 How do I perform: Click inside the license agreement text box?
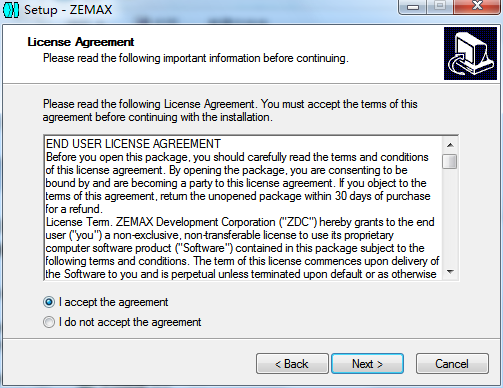coord(244,208)
